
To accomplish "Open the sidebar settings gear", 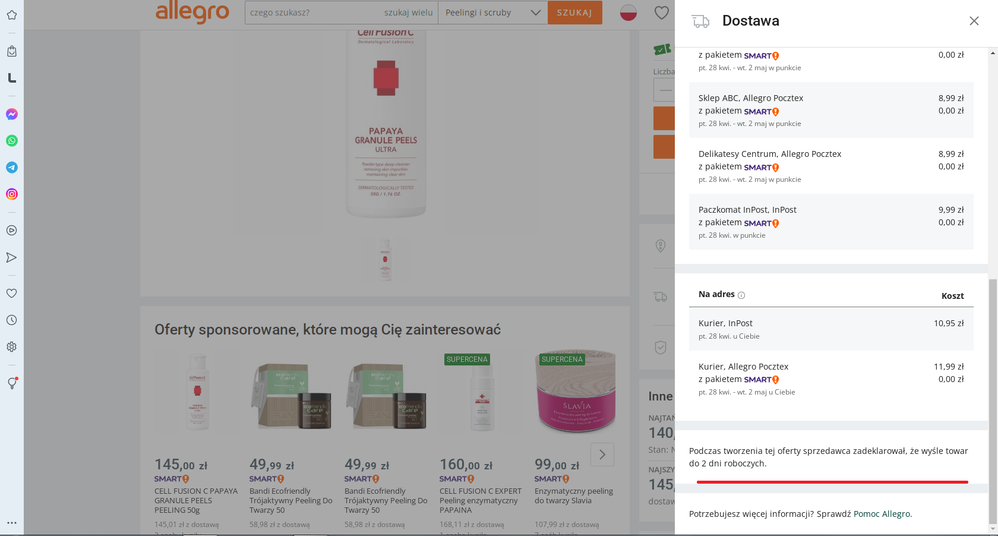I will (x=12, y=347).
